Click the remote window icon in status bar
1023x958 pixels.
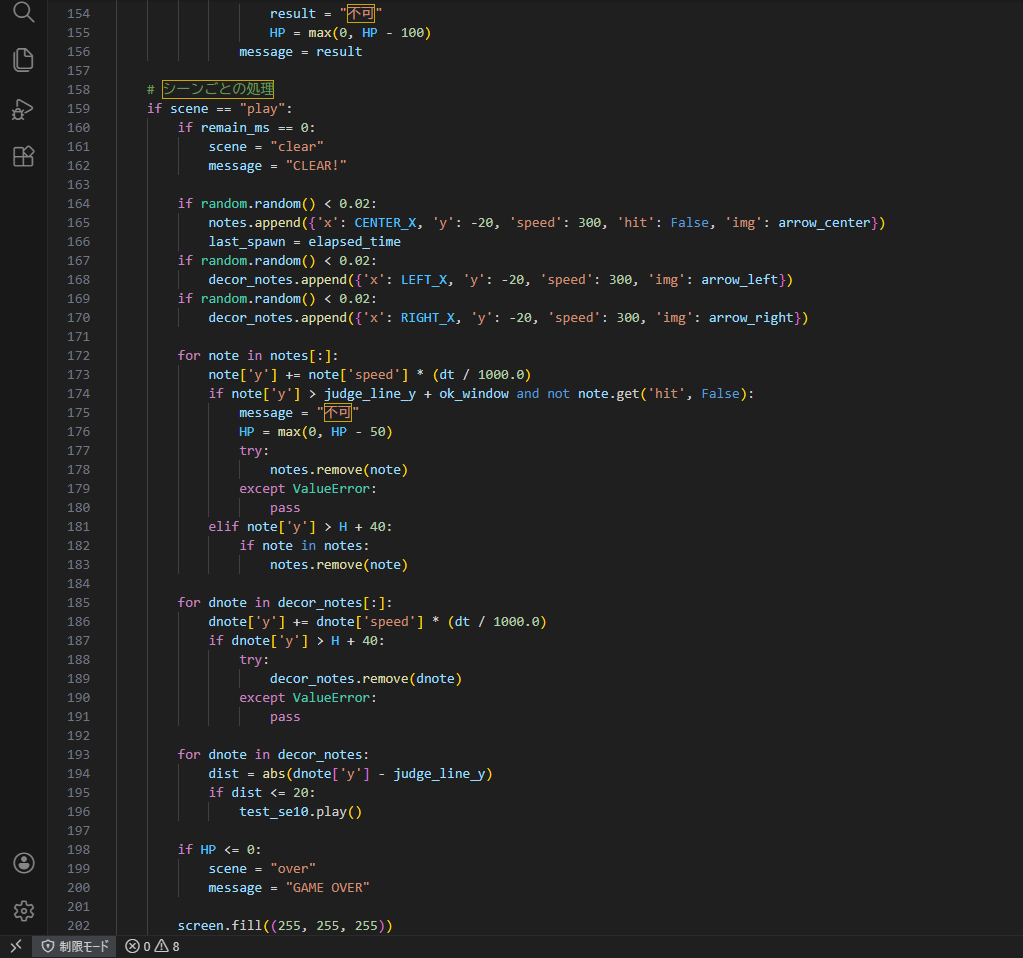(15, 946)
